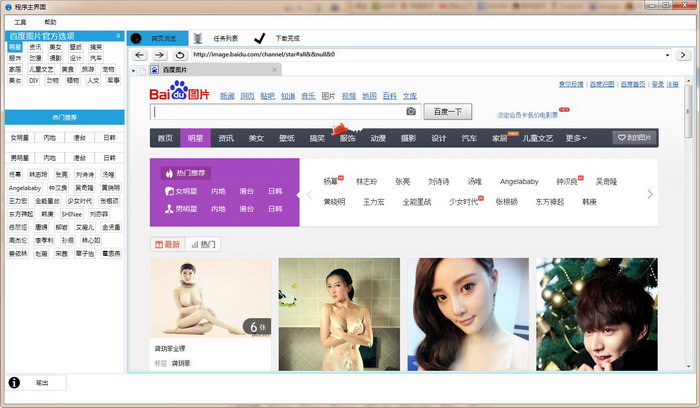Open the woman face closeup photo thumbnail
700x408 pixels.
pyautogui.click(x=468, y=314)
